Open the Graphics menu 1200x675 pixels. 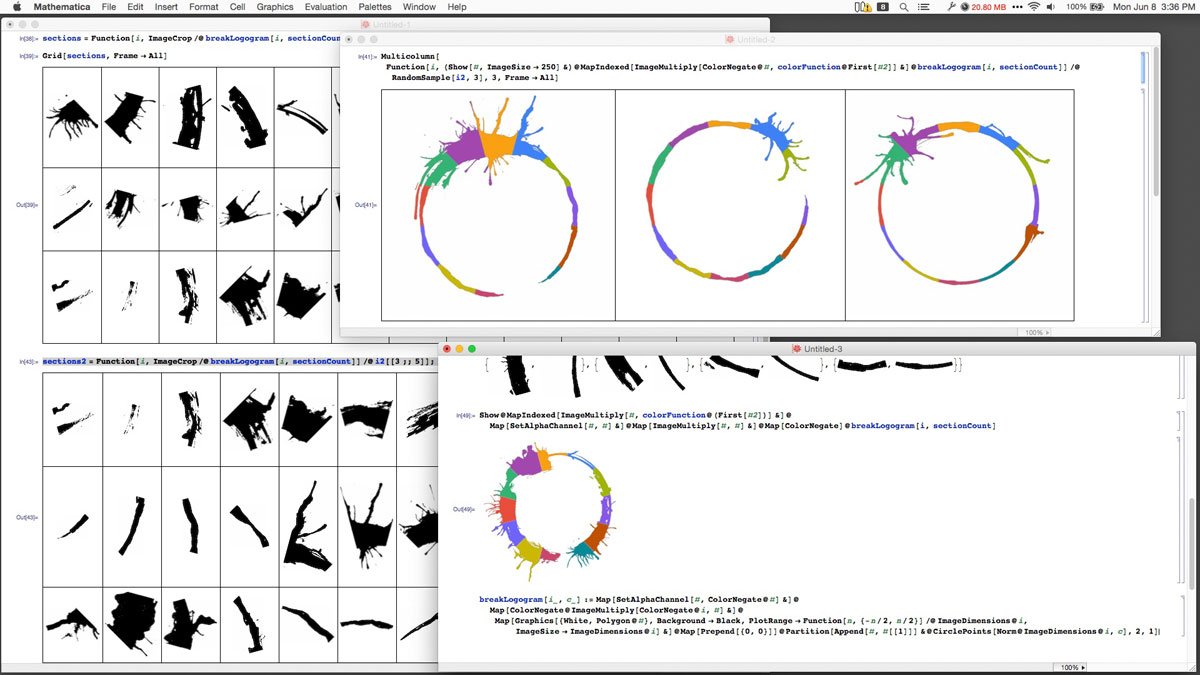(x=275, y=7)
